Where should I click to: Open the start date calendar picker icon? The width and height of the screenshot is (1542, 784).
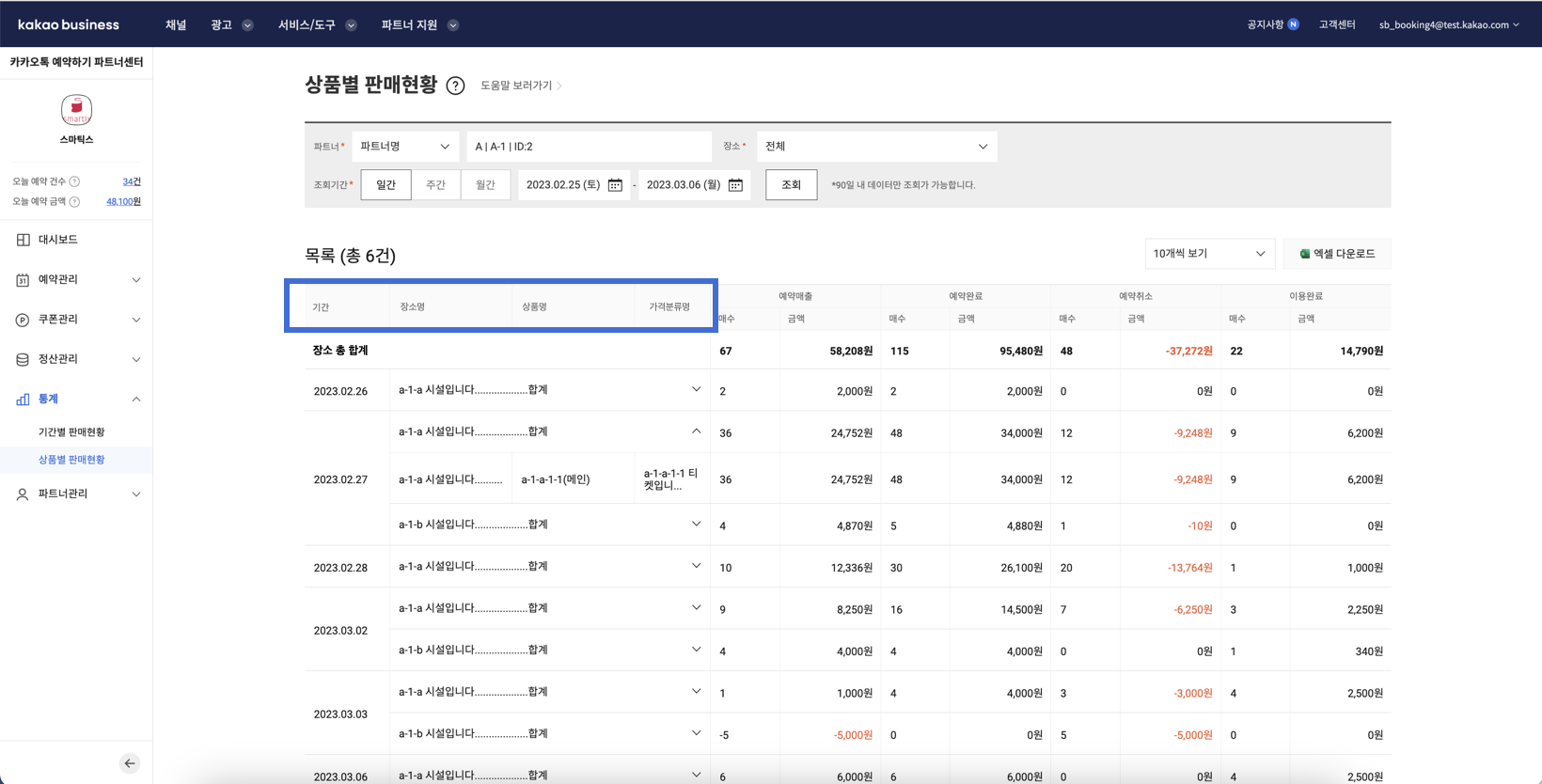(x=615, y=185)
